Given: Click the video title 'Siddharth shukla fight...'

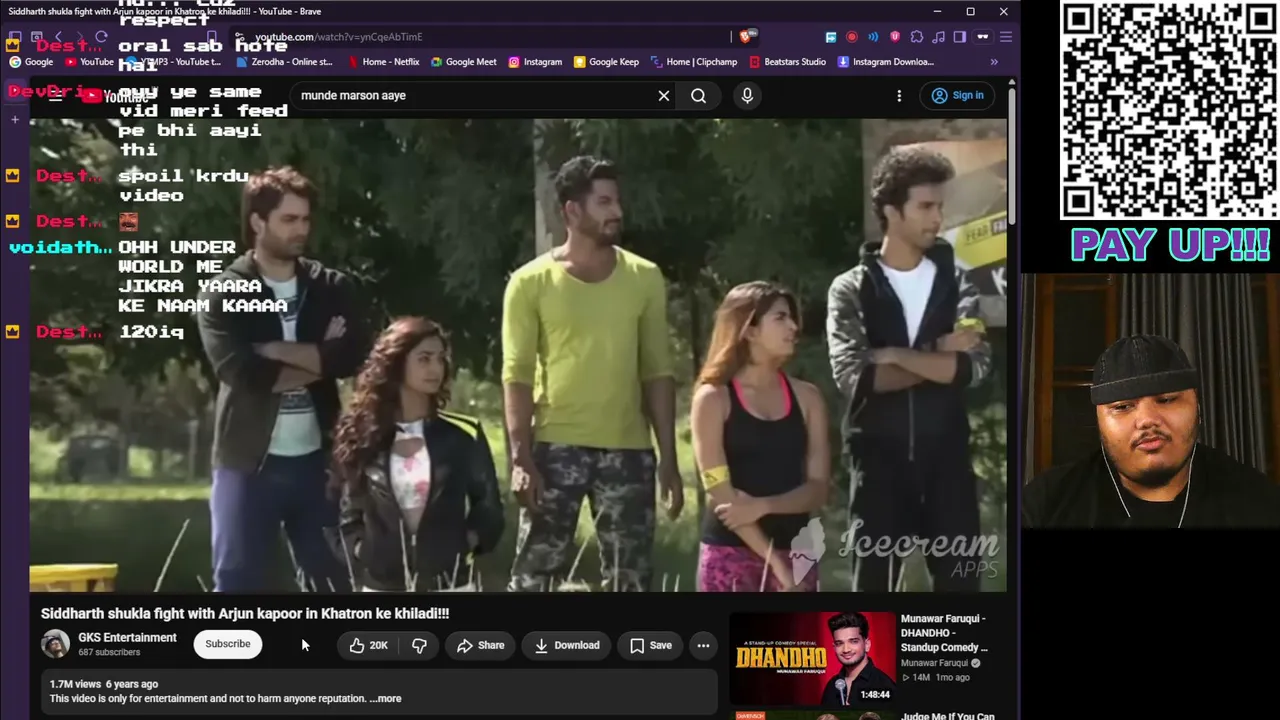Looking at the screenshot, I should (x=245, y=614).
